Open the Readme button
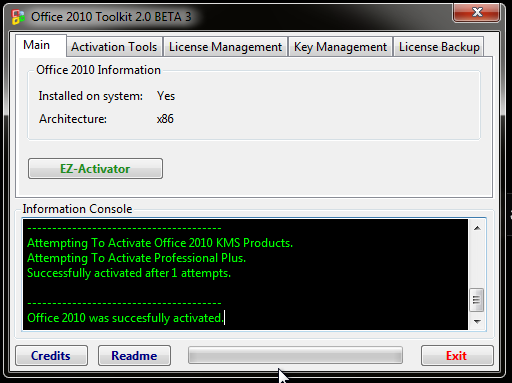Image resolution: width=512 pixels, height=383 pixels. point(134,356)
